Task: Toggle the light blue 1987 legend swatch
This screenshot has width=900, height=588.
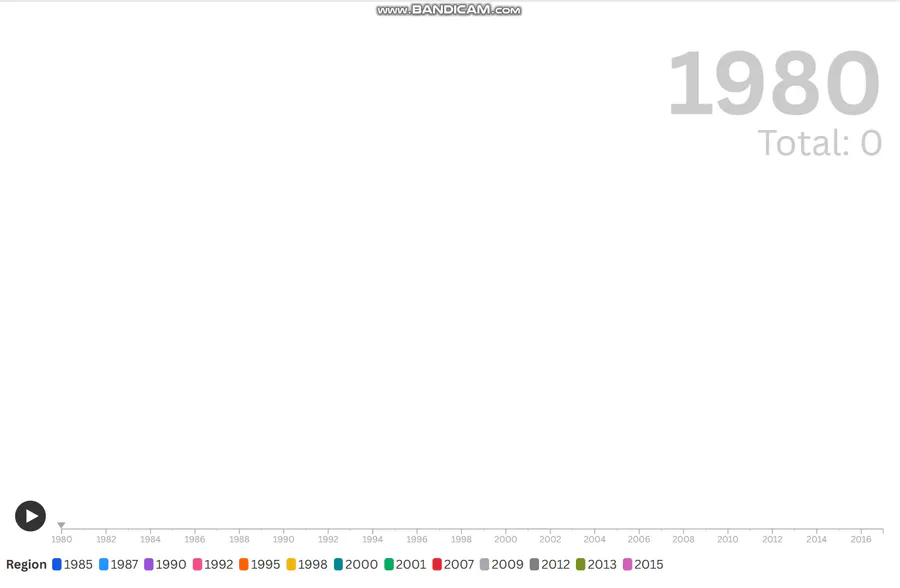Action: [103, 564]
